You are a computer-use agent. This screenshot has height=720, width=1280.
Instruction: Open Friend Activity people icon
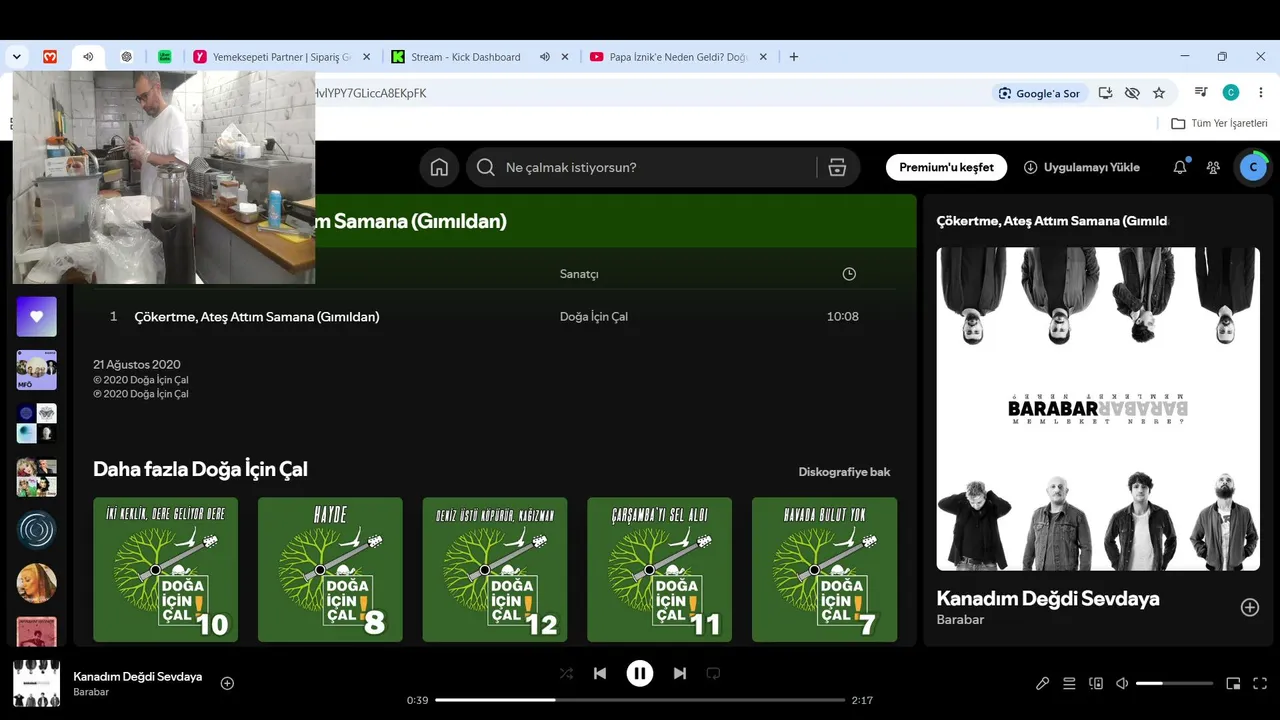point(1213,167)
